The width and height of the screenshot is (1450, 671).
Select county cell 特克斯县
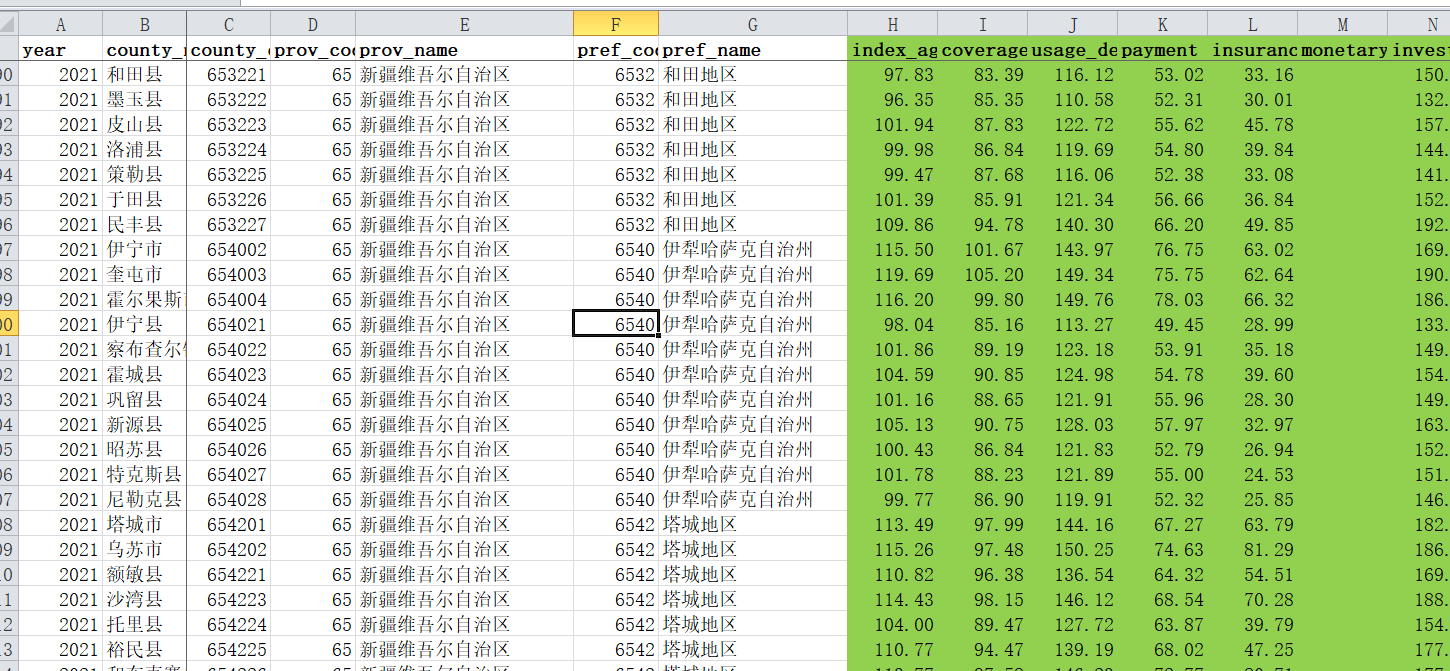145,474
